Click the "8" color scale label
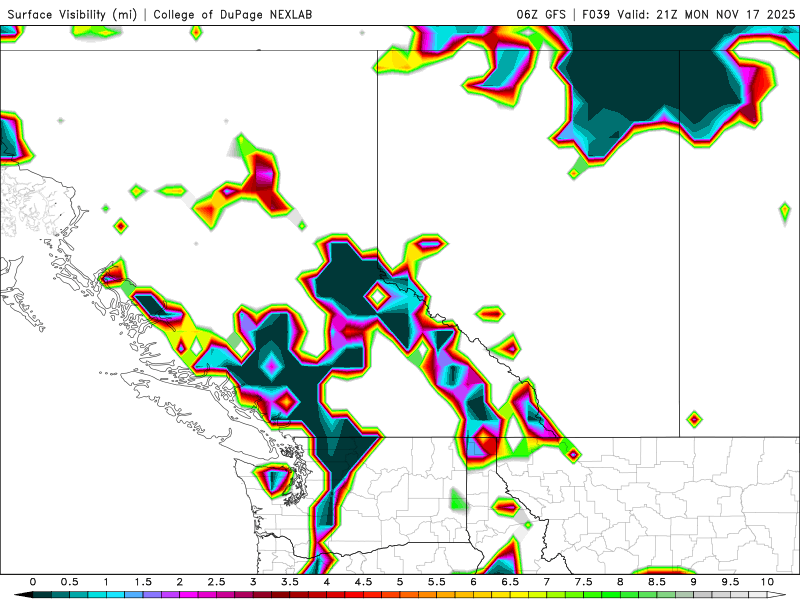The height and width of the screenshot is (600, 800). click(620, 582)
